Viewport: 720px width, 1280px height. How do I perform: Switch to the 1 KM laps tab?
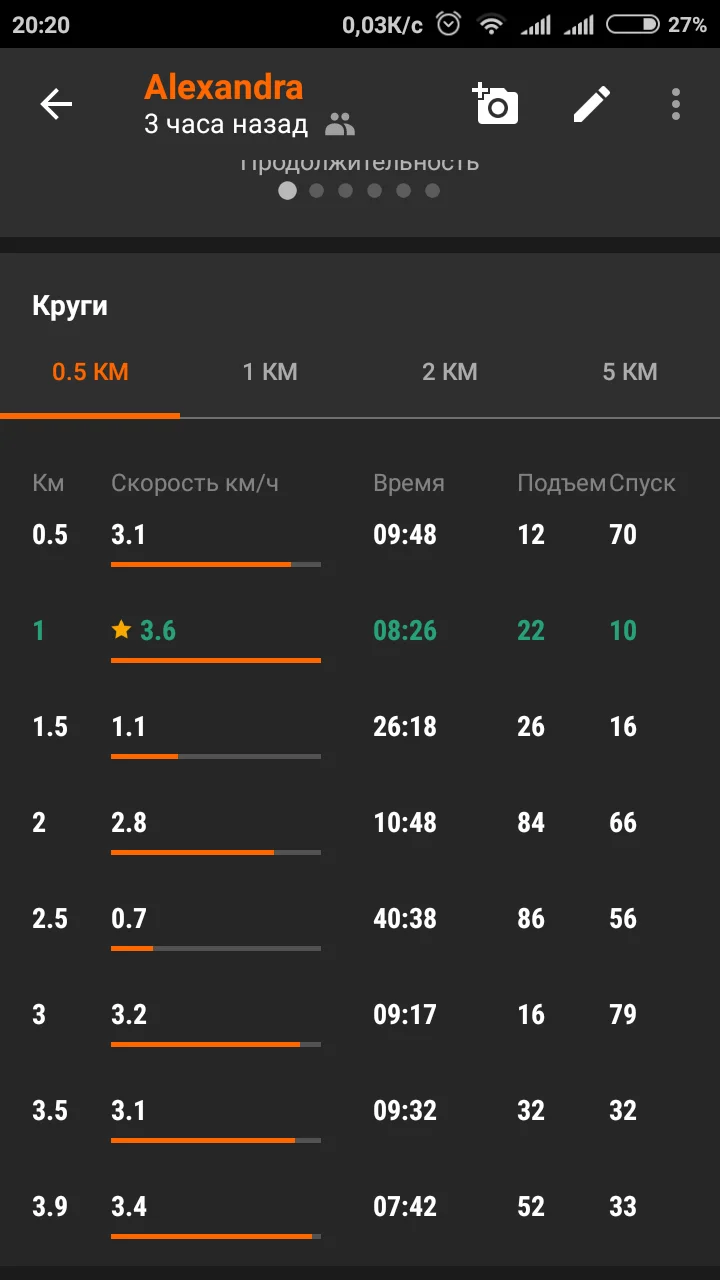coord(270,372)
